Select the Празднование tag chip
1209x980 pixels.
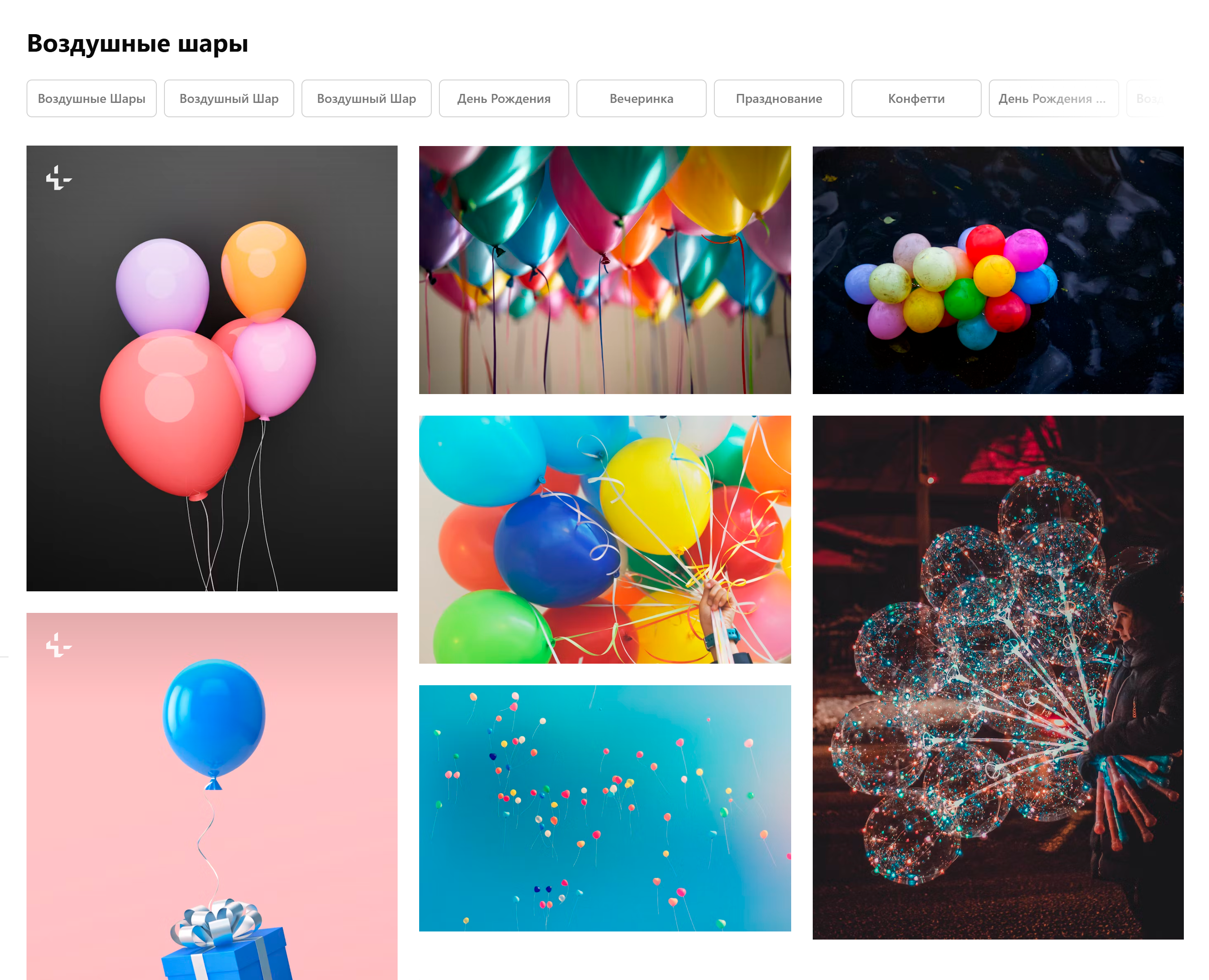(778, 98)
